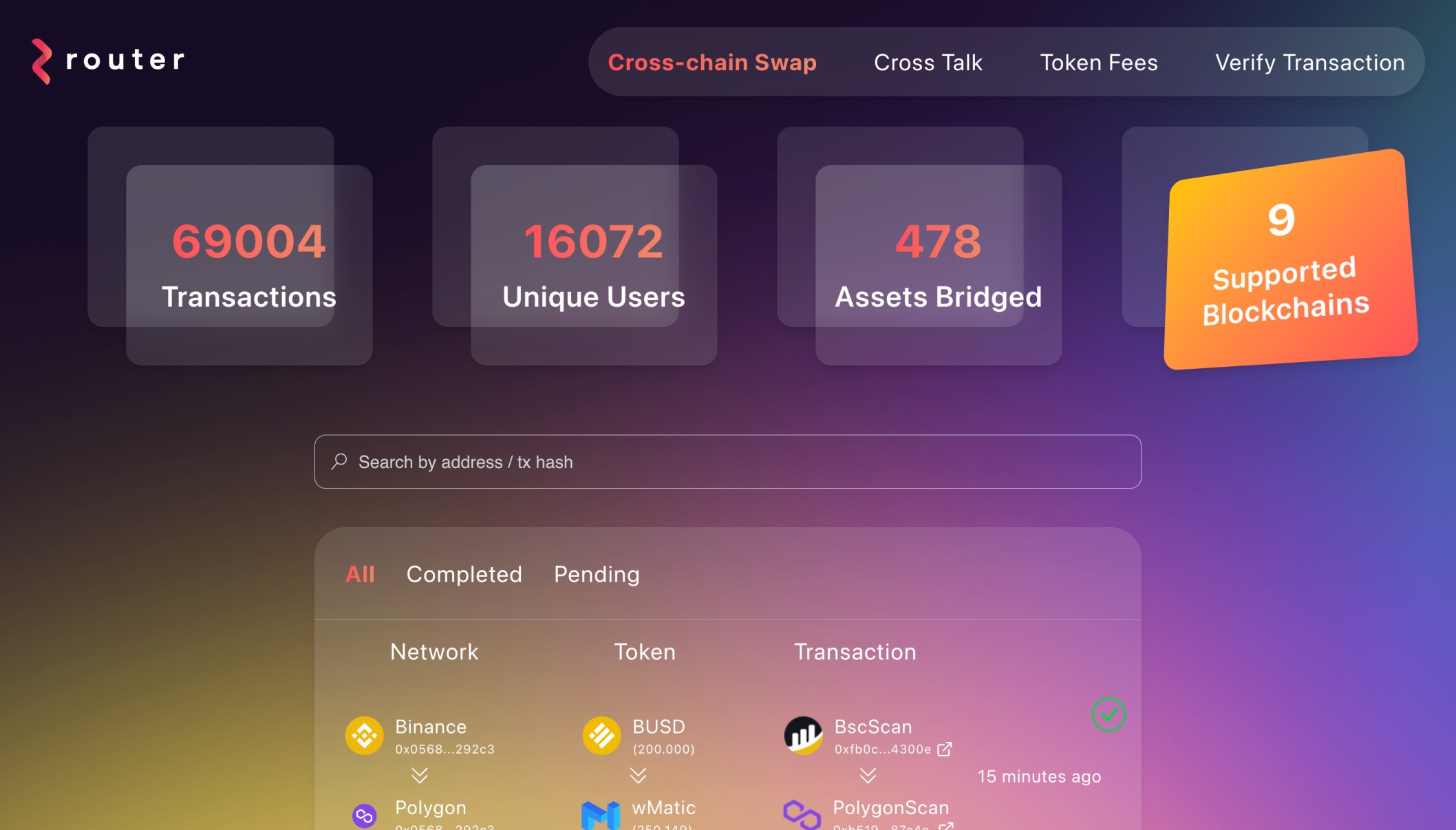The width and height of the screenshot is (1456, 830).
Task: Select the Binance network icon
Action: pos(364,735)
